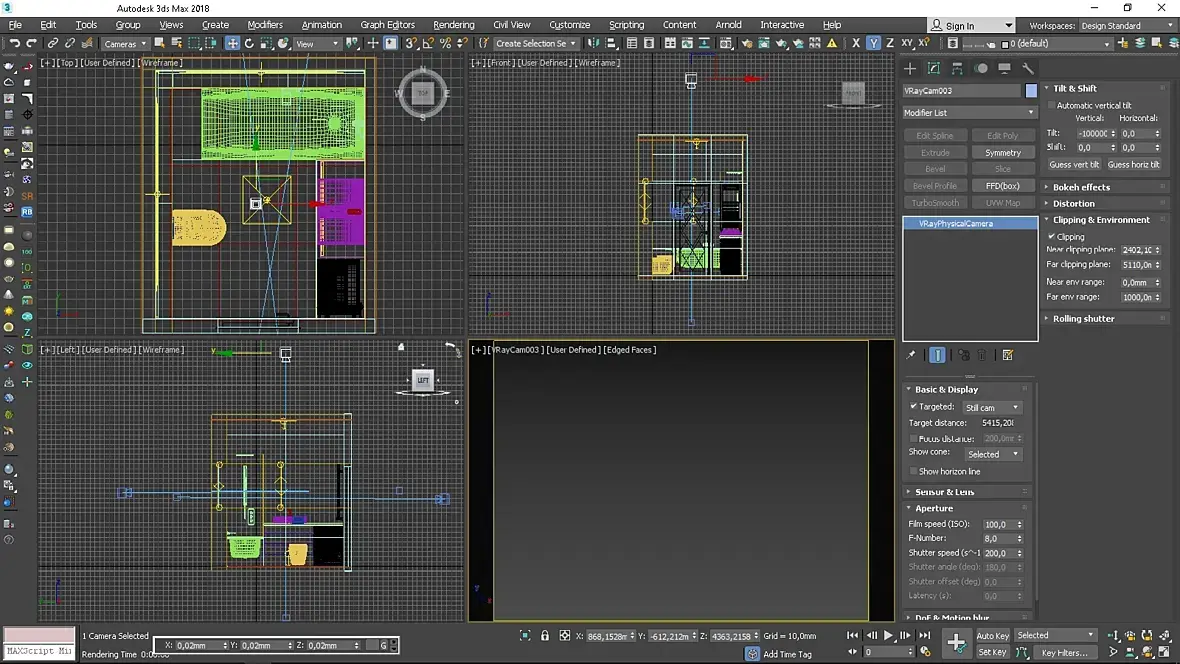Image resolution: width=1180 pixels, height=664 pixels.
Task: Expand the Bokeh effects rollout
Action: click(1081, 187)
